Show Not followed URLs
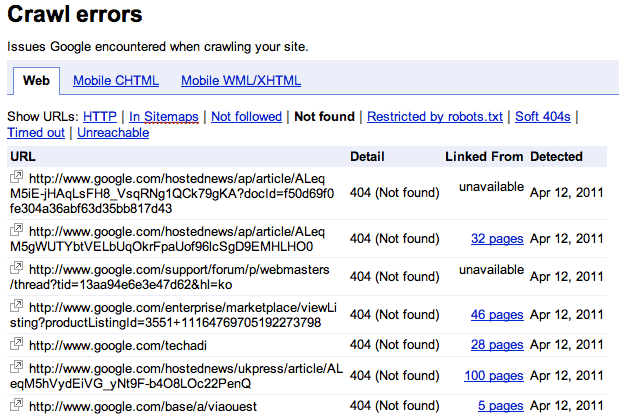This screenshot has height=417, width=621. pyautogui.click(x=246, y=117)
